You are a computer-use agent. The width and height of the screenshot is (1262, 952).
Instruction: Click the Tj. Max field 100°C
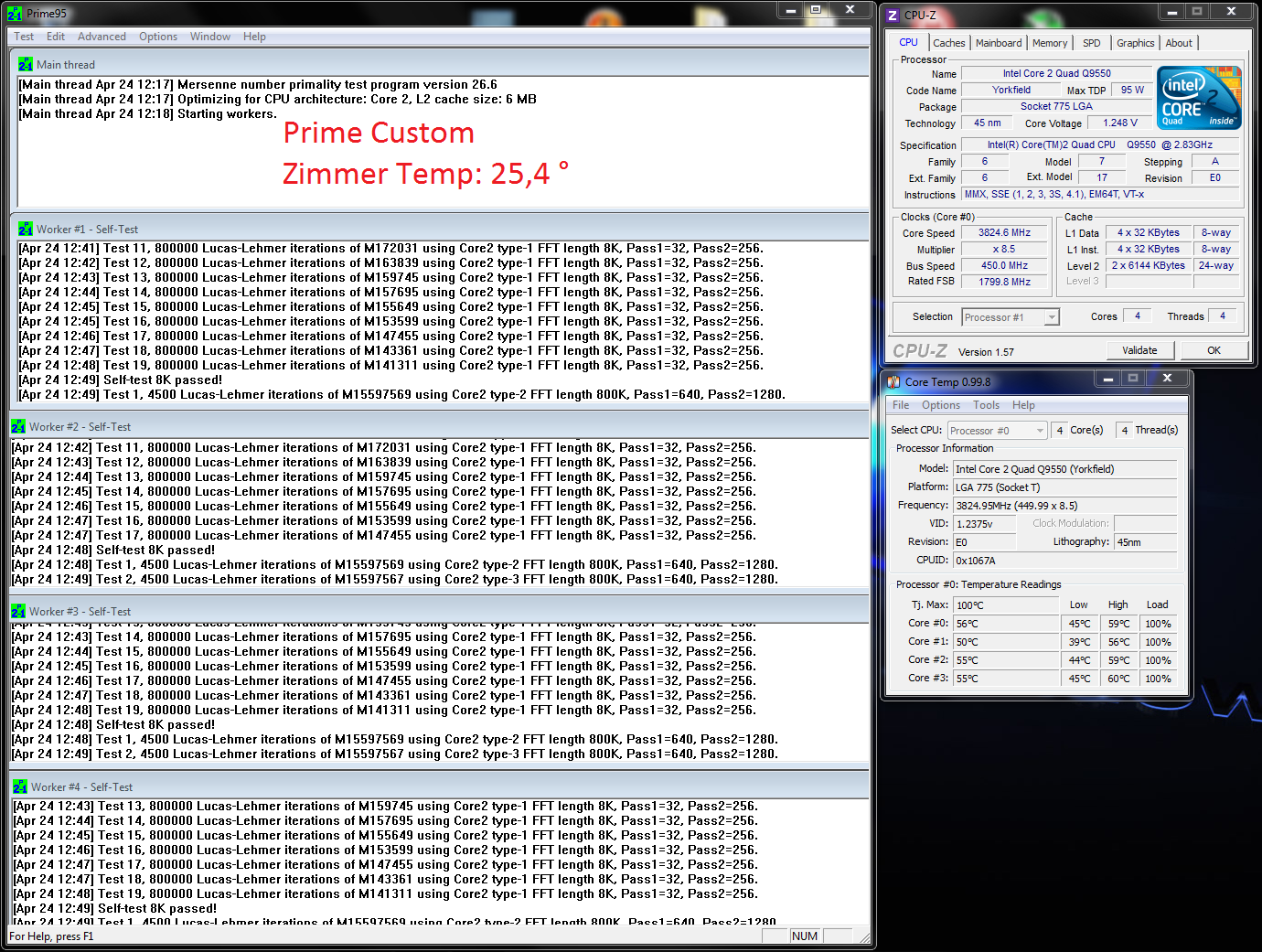click(x=1006, y=605)
